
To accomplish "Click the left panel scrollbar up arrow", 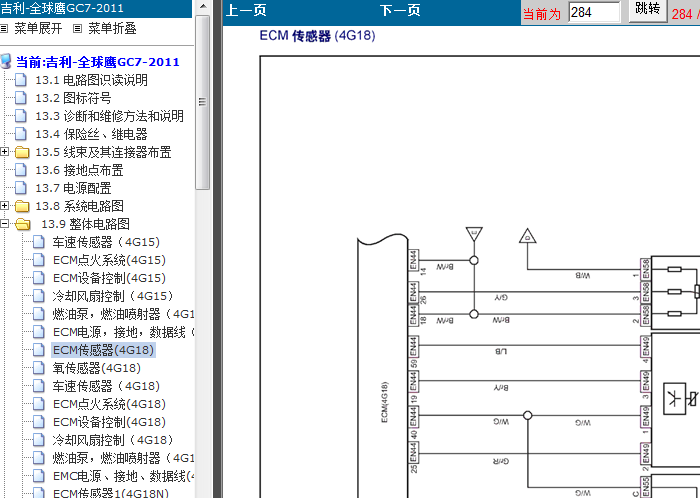I will coord(203,7).
